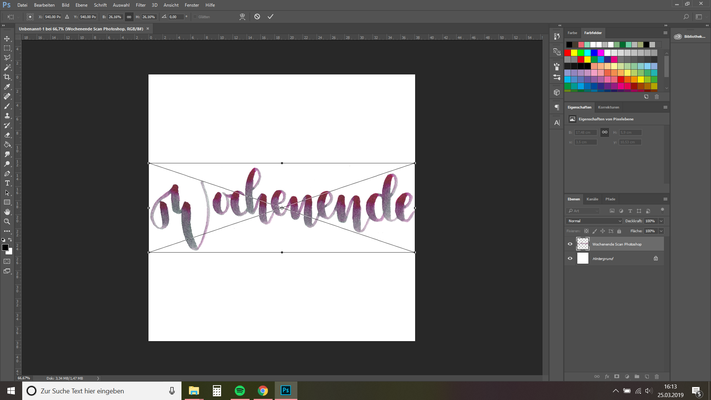
Task: Open the Bibliotheken panel button
Action: 690,36
